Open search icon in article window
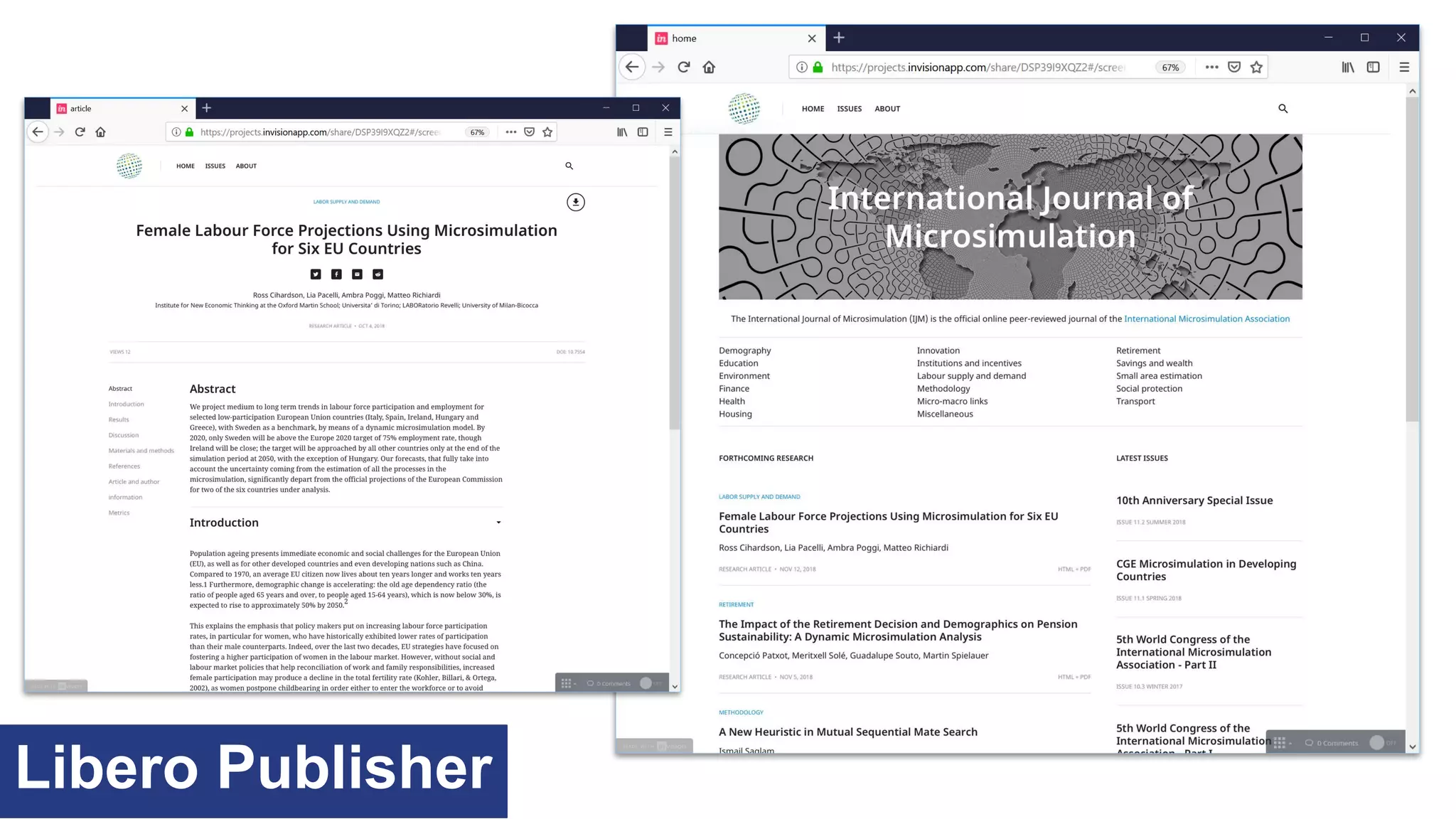The image size is (1456, 819). click(x=569, y=166)
